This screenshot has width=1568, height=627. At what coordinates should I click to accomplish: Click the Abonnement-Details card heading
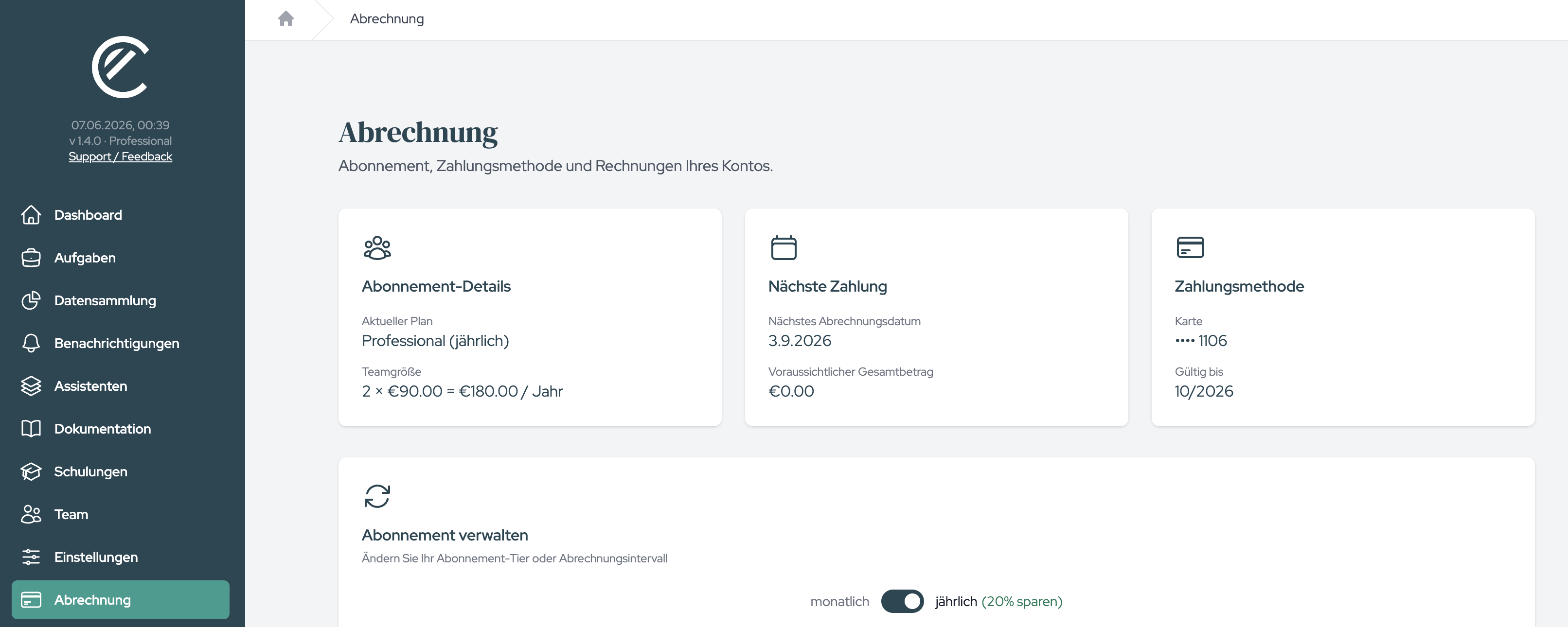436,286
